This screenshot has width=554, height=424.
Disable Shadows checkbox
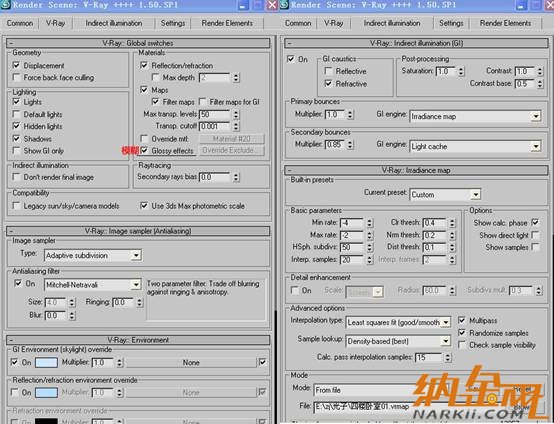point(16,138)
